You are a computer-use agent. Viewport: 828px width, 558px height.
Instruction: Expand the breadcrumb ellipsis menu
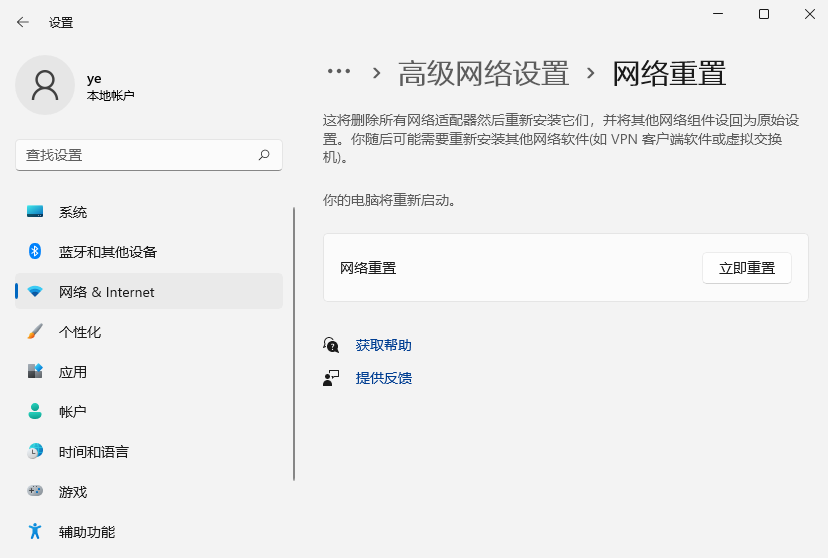(x=338, y=71)
